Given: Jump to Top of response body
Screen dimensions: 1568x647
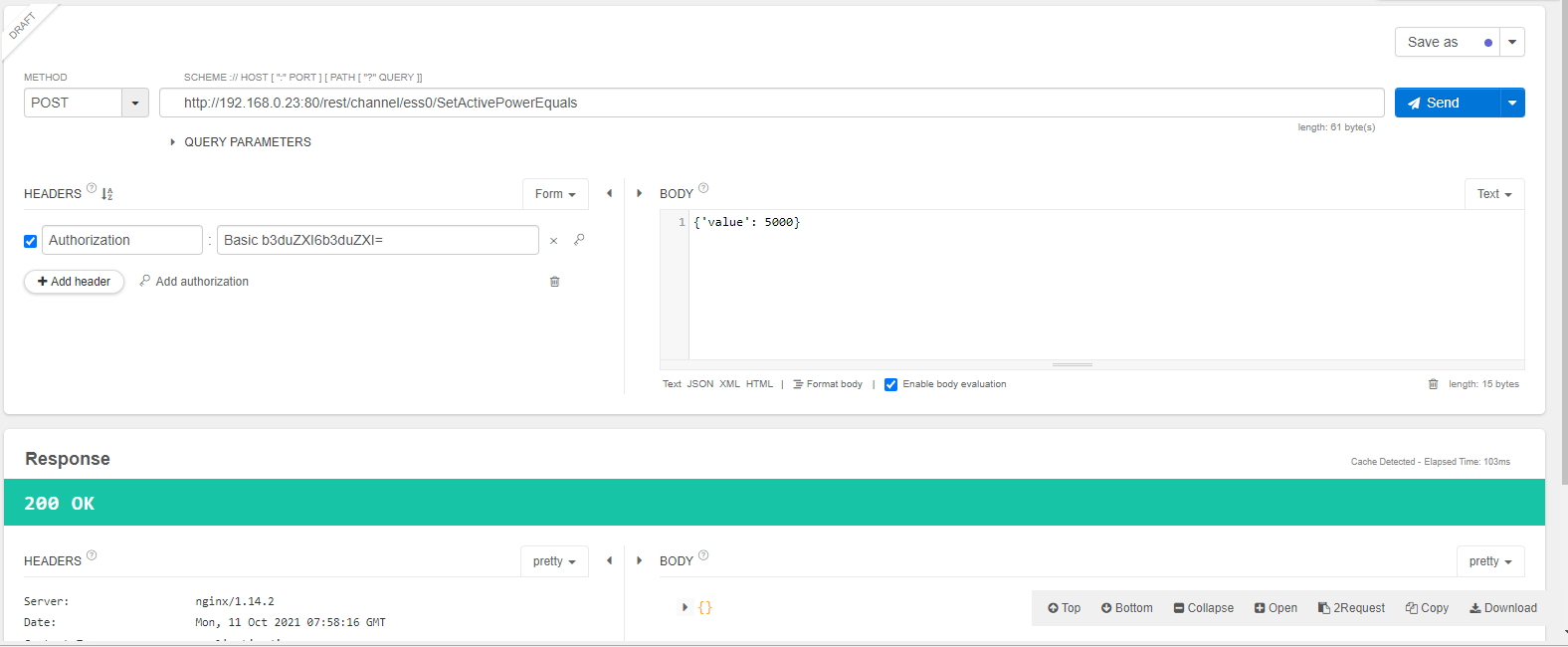Looking at the screenshot, I should (x=1064, y=608).
